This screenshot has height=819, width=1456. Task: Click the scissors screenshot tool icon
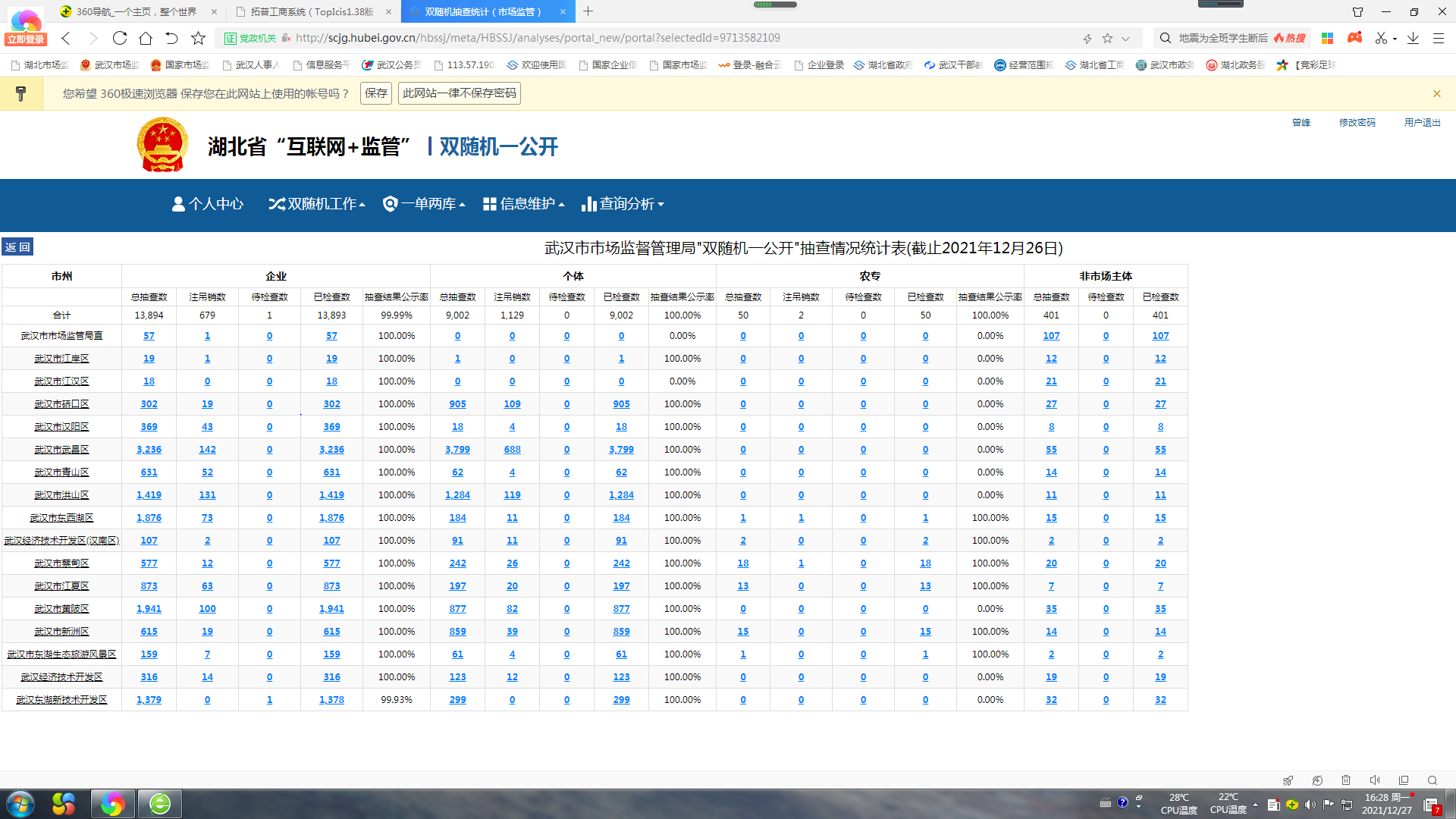click(x=1381, y=38)
